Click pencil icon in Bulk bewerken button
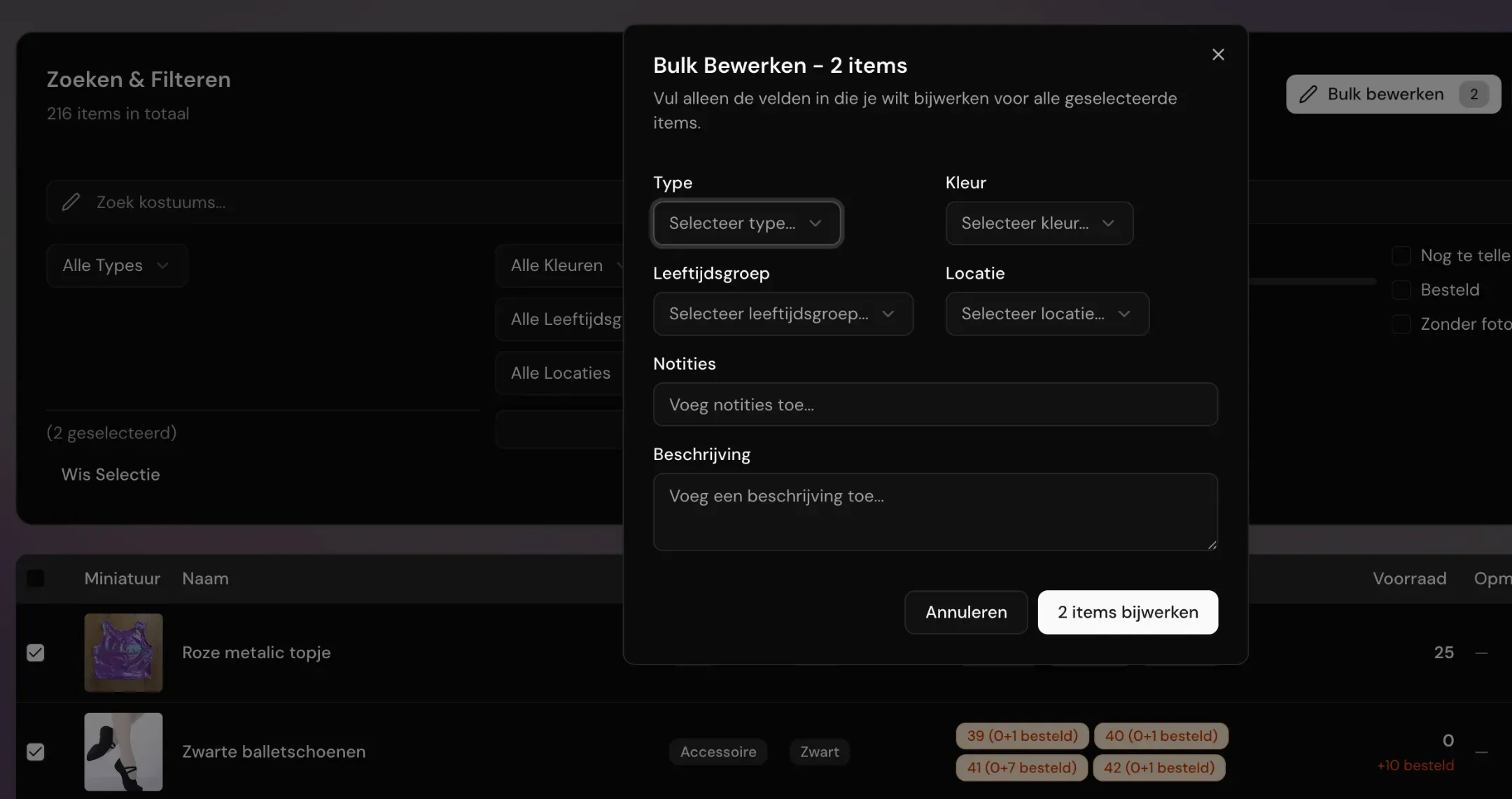 click(x=1308, y=95)
